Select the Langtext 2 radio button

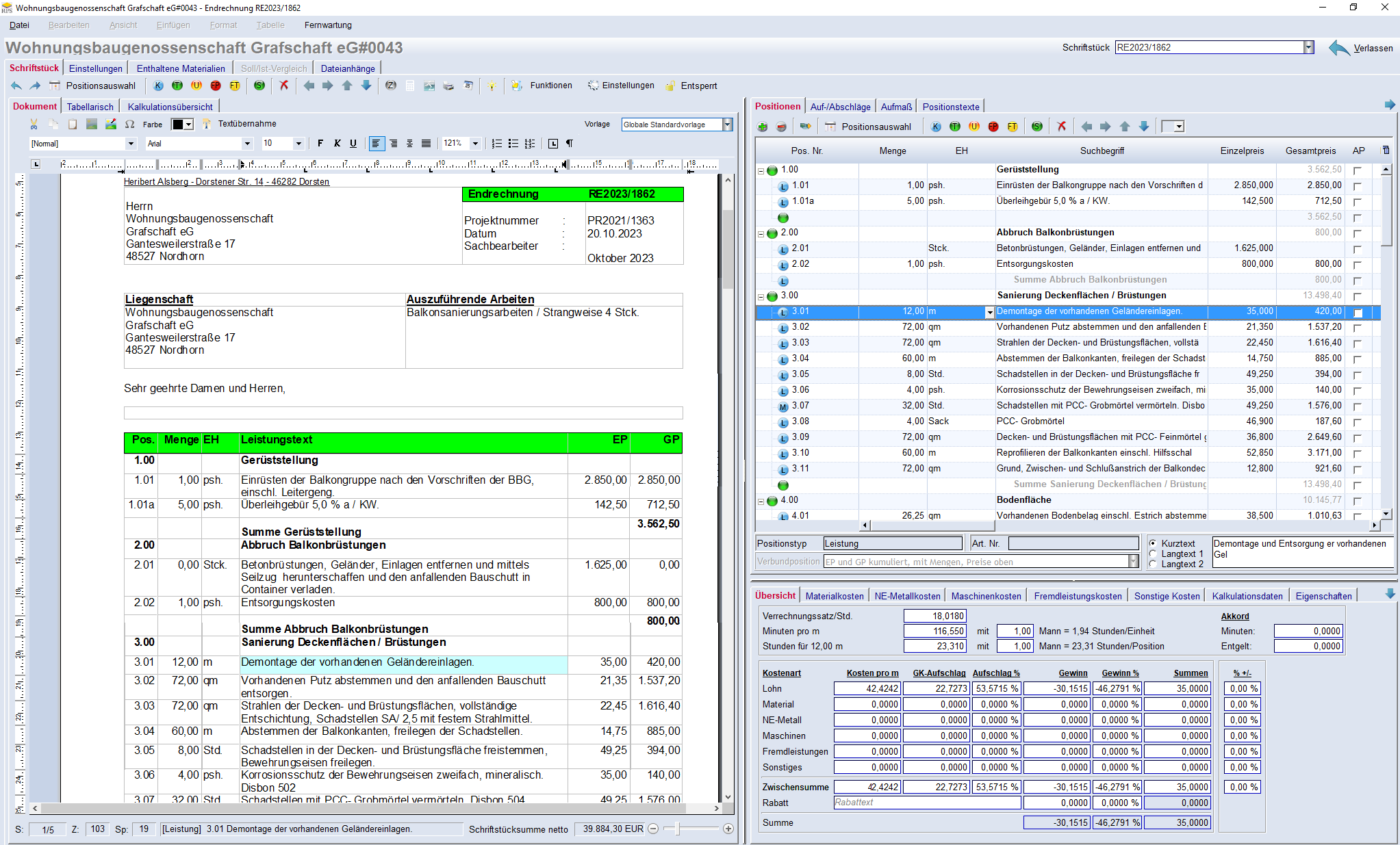[x=1153, y=564]
